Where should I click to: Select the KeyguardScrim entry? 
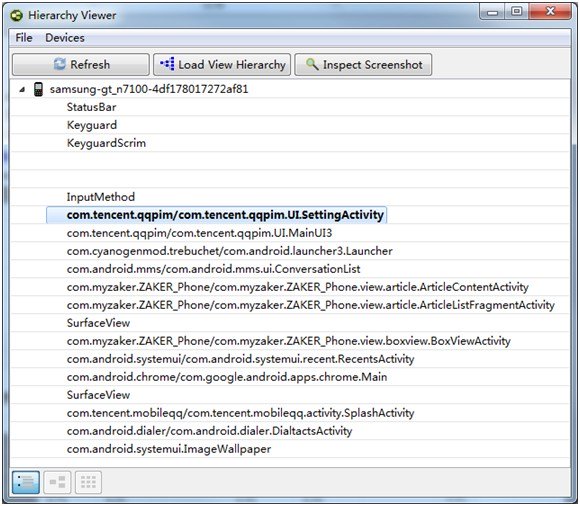[106, 143]
